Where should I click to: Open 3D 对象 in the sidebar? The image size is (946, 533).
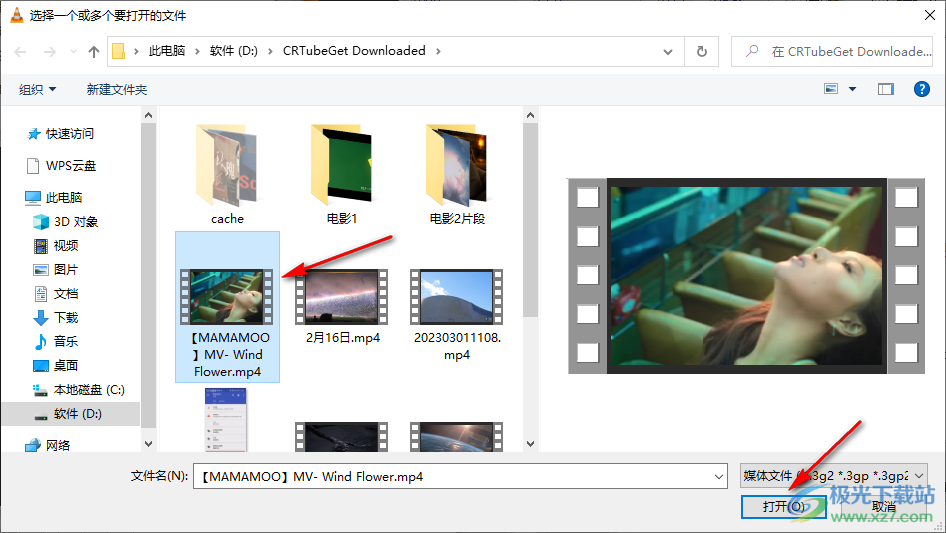click(66, 222)
